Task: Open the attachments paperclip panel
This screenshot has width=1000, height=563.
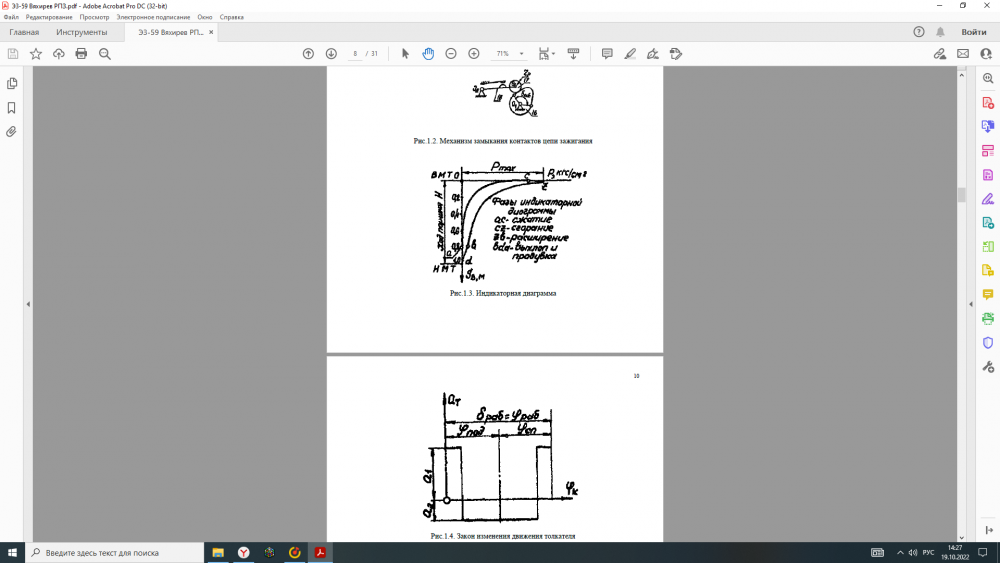Action: click(x=11, y=132)
